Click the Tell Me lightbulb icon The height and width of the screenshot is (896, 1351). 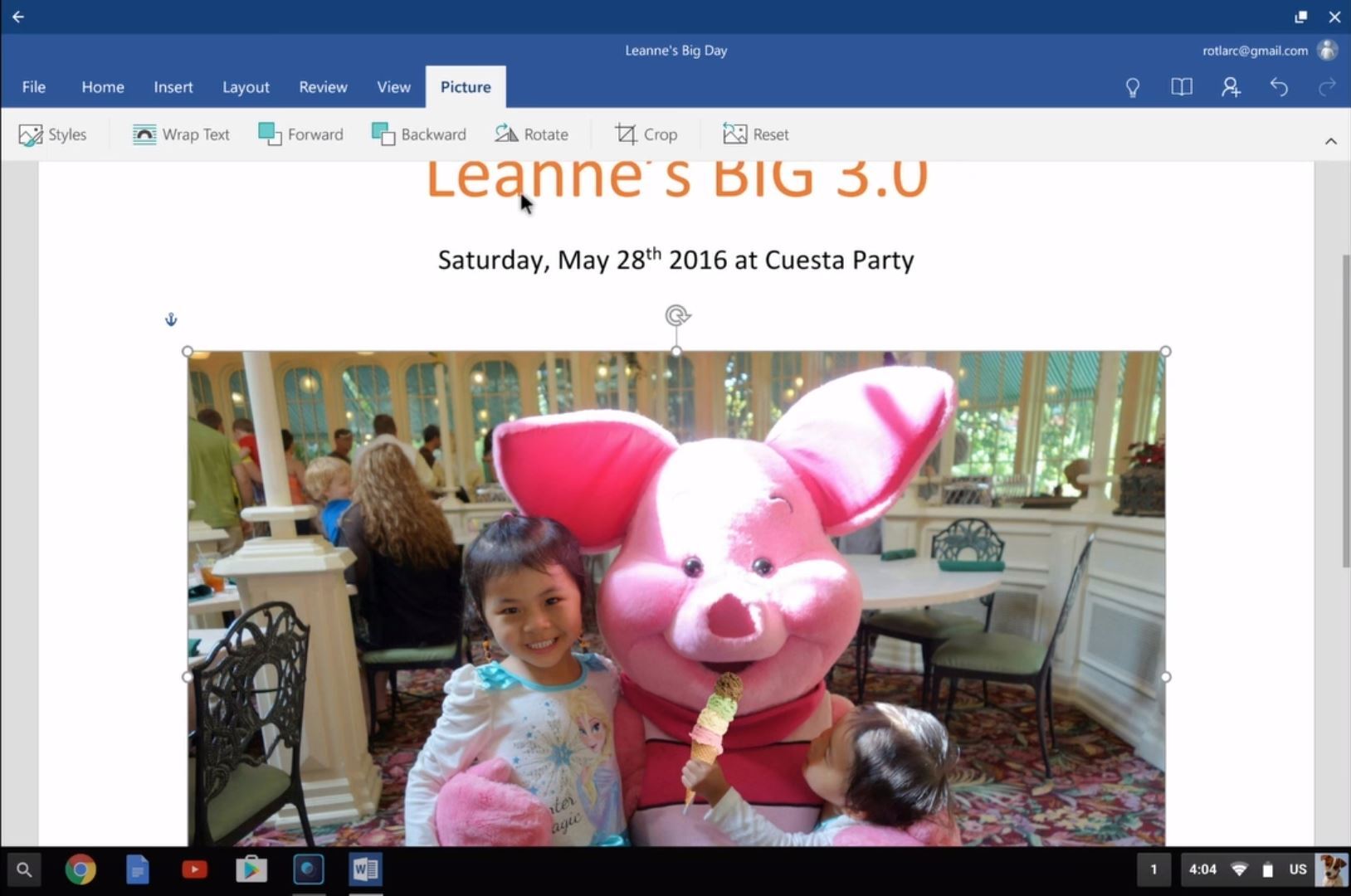pyautogui.click(x=1133, y=87)
